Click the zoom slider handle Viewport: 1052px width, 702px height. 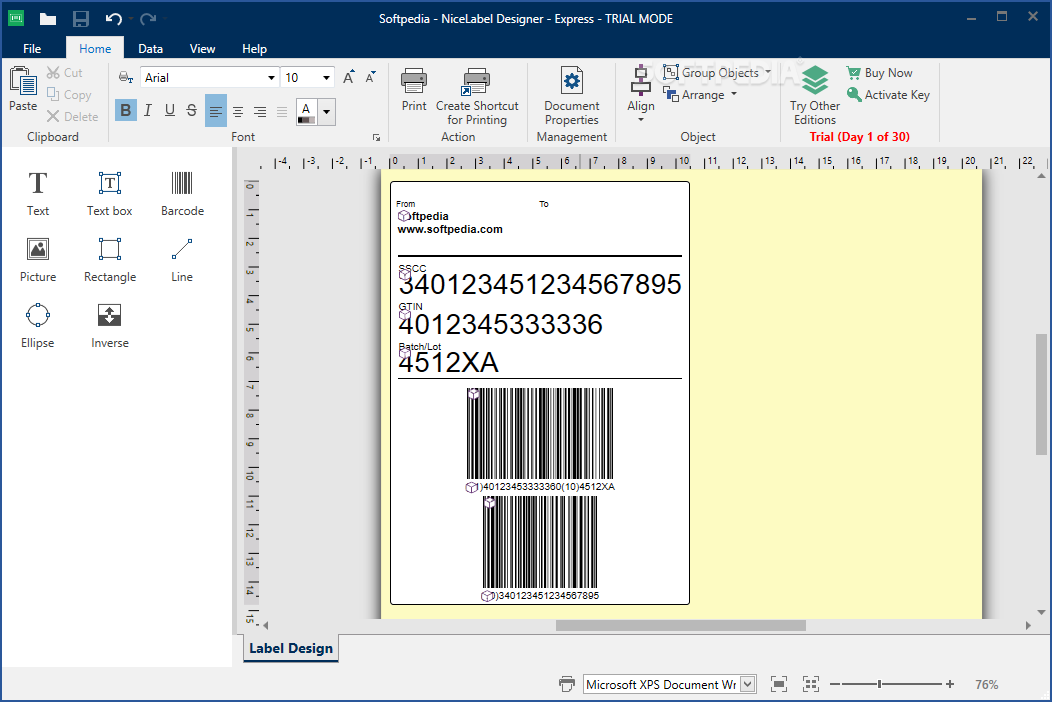[x=880, y=684]
